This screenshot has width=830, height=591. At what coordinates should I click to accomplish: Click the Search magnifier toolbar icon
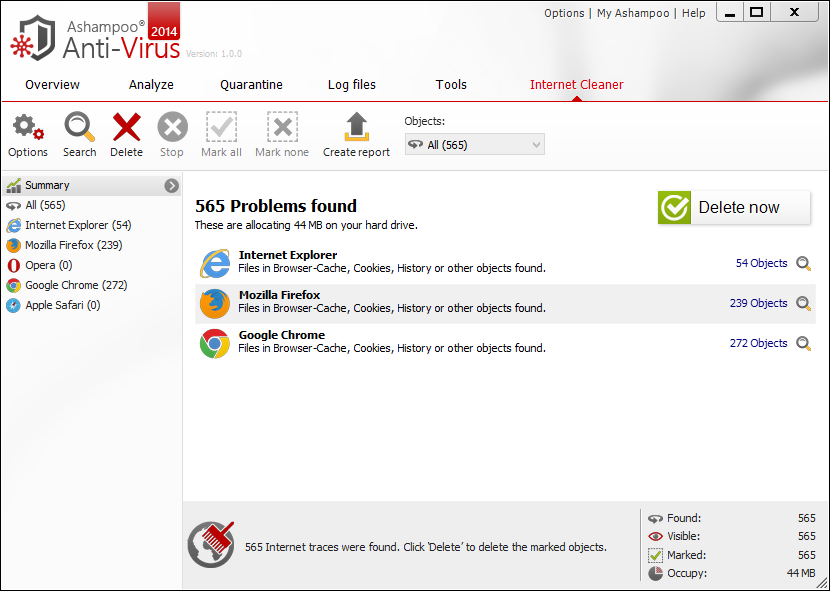(79, 128)
